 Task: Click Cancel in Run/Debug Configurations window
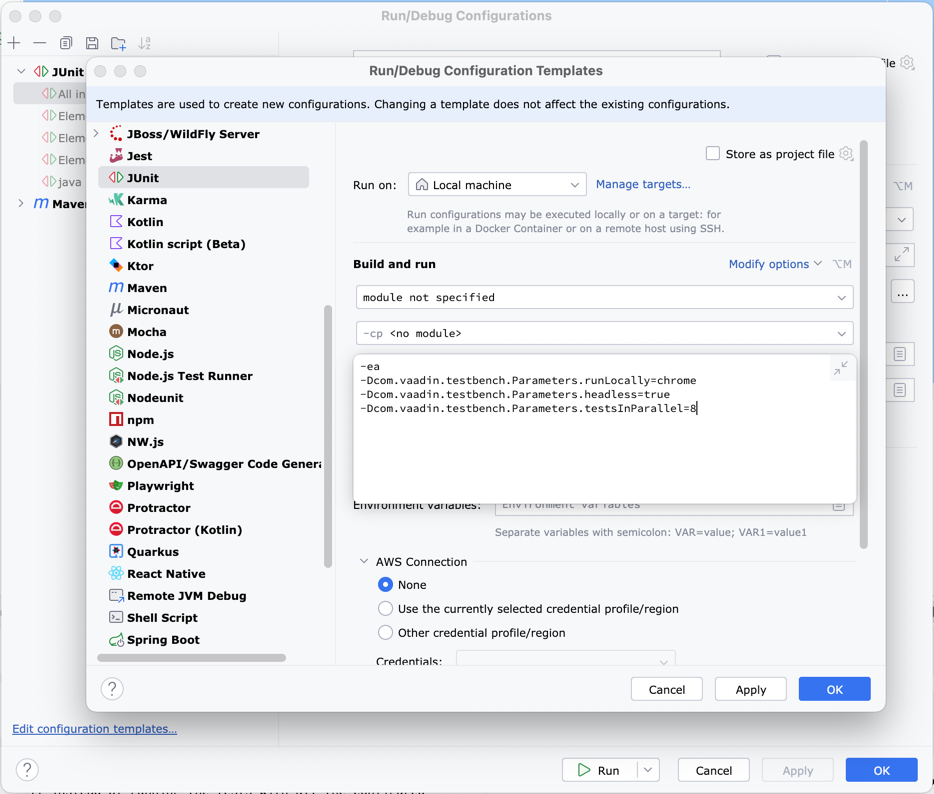point(714,770)
